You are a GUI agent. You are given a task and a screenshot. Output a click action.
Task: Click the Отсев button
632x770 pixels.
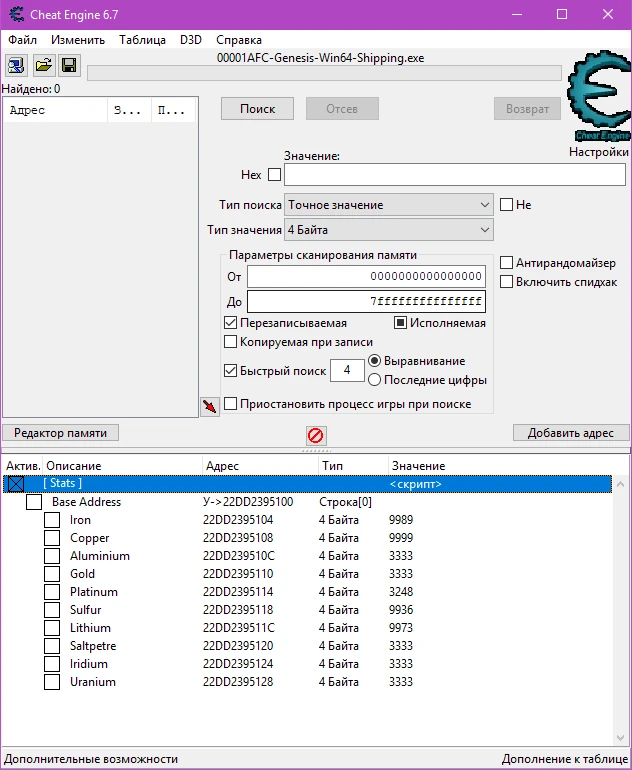[x=342, y=109]
